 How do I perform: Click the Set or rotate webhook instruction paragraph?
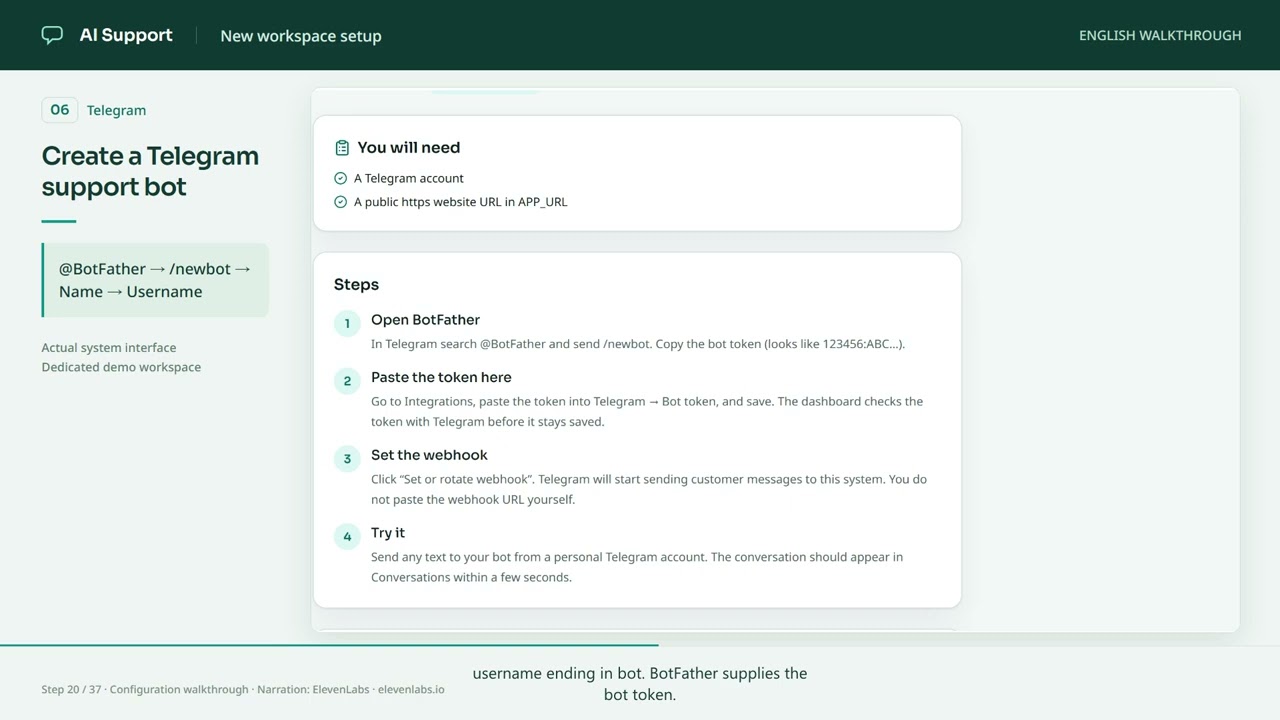649,490
